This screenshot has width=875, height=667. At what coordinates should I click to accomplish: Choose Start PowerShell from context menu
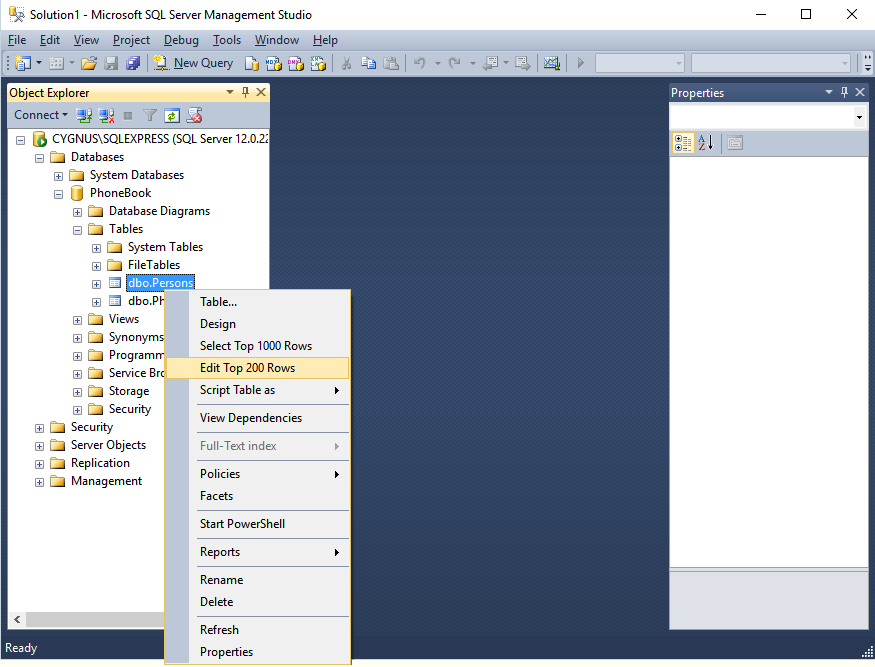click(258, 524)
